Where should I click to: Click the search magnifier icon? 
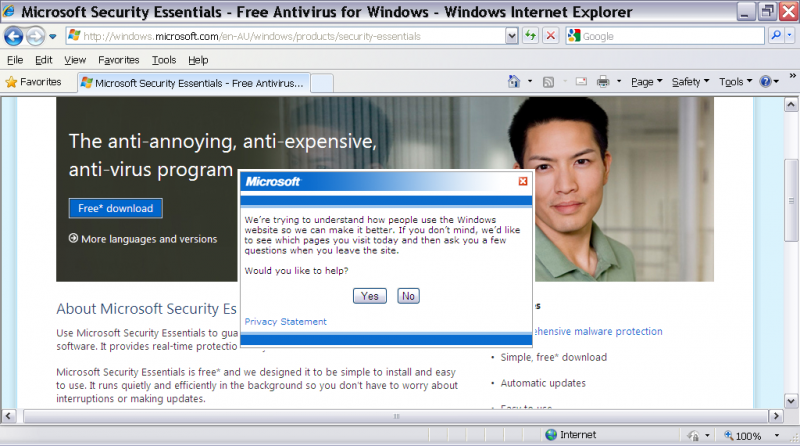pyautogui.click(x=776, y=35)
